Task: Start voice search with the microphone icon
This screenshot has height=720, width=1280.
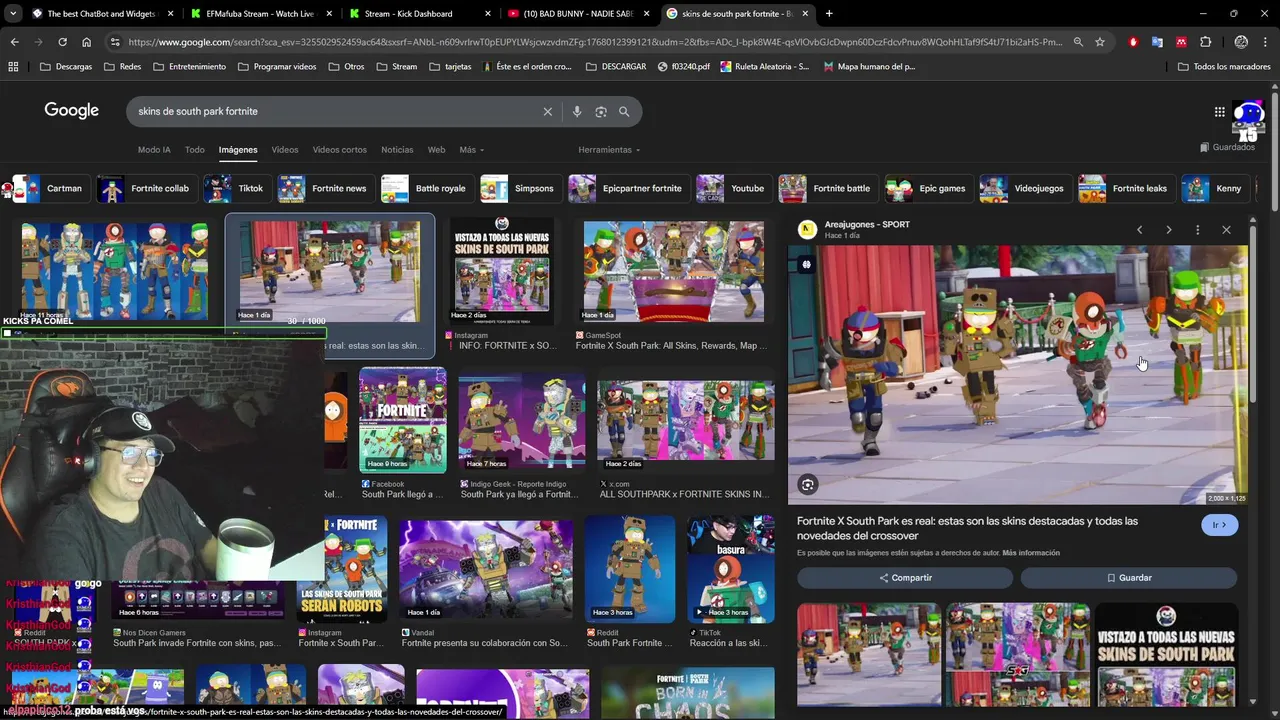Action: [577, 112]
